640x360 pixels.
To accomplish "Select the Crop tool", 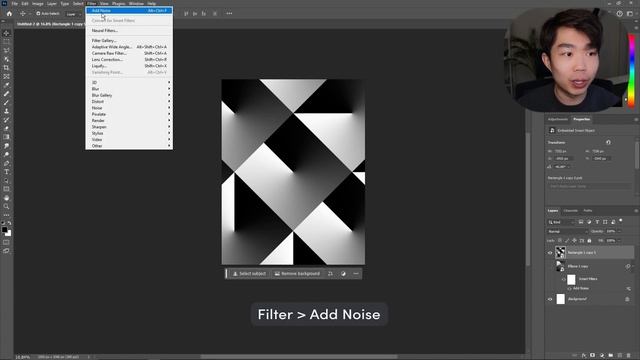I will point(6,68).
